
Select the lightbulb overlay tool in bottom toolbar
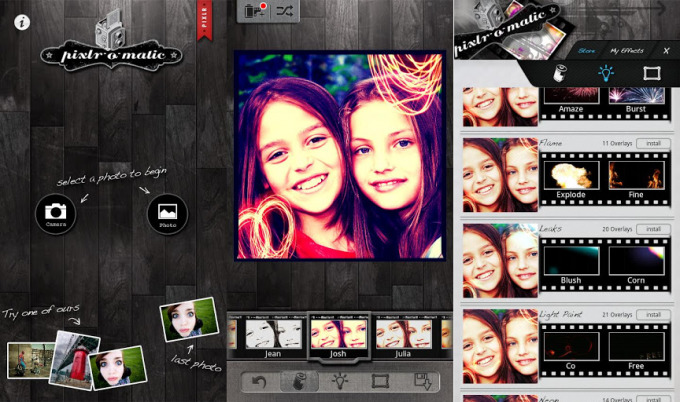(339, 381)
